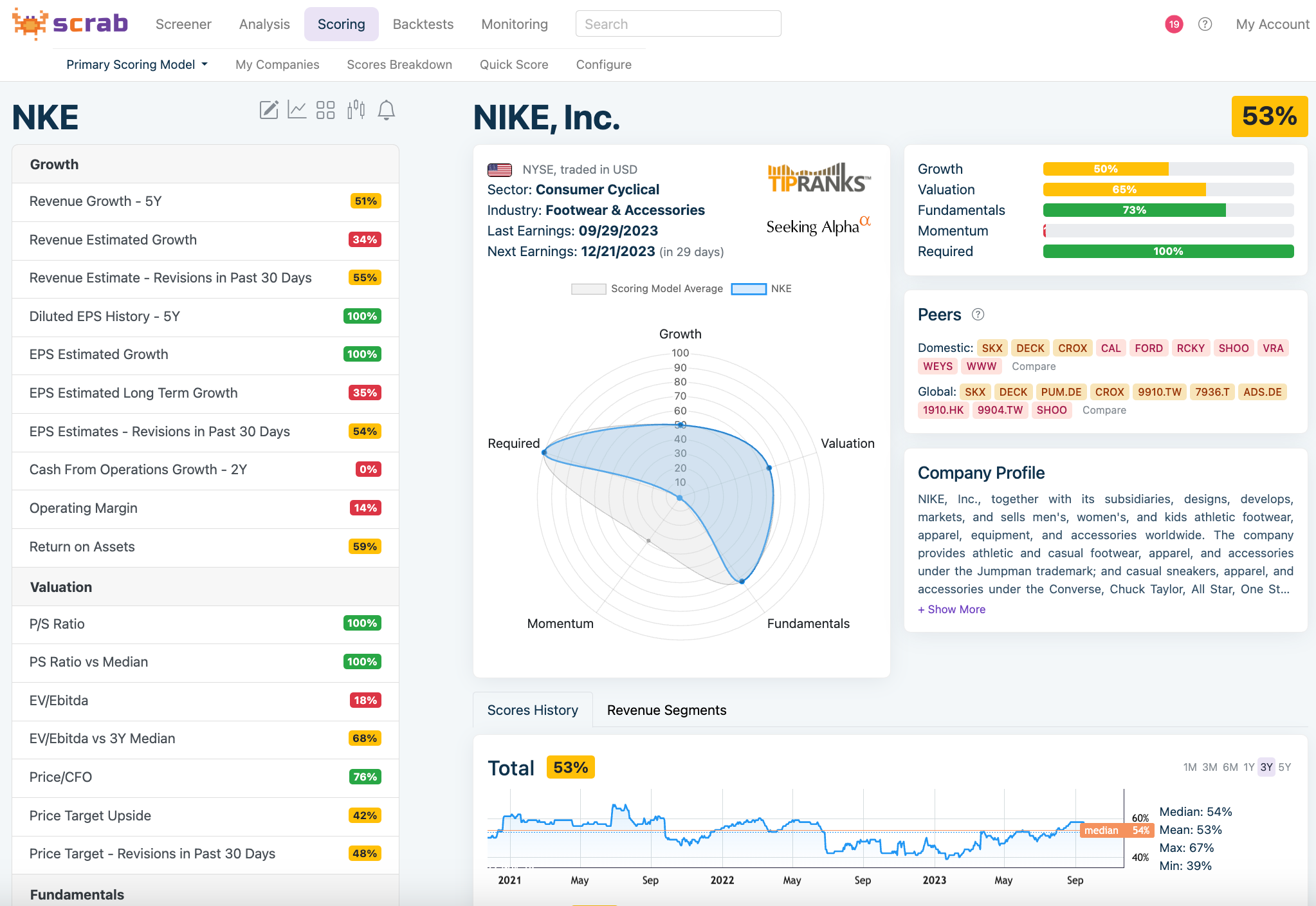Open domestic peer FORD
Screen dimensions: 1316x906
click(1149, 348)
